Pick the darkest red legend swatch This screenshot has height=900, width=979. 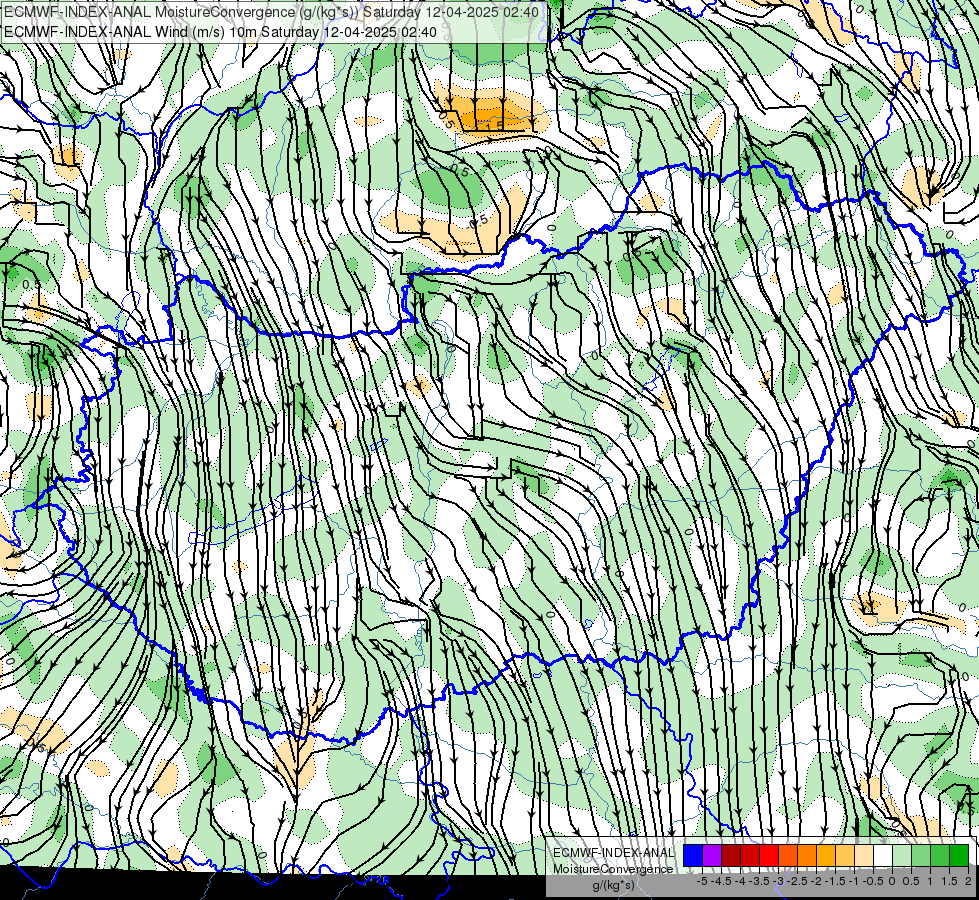click(x=731, y=856)
